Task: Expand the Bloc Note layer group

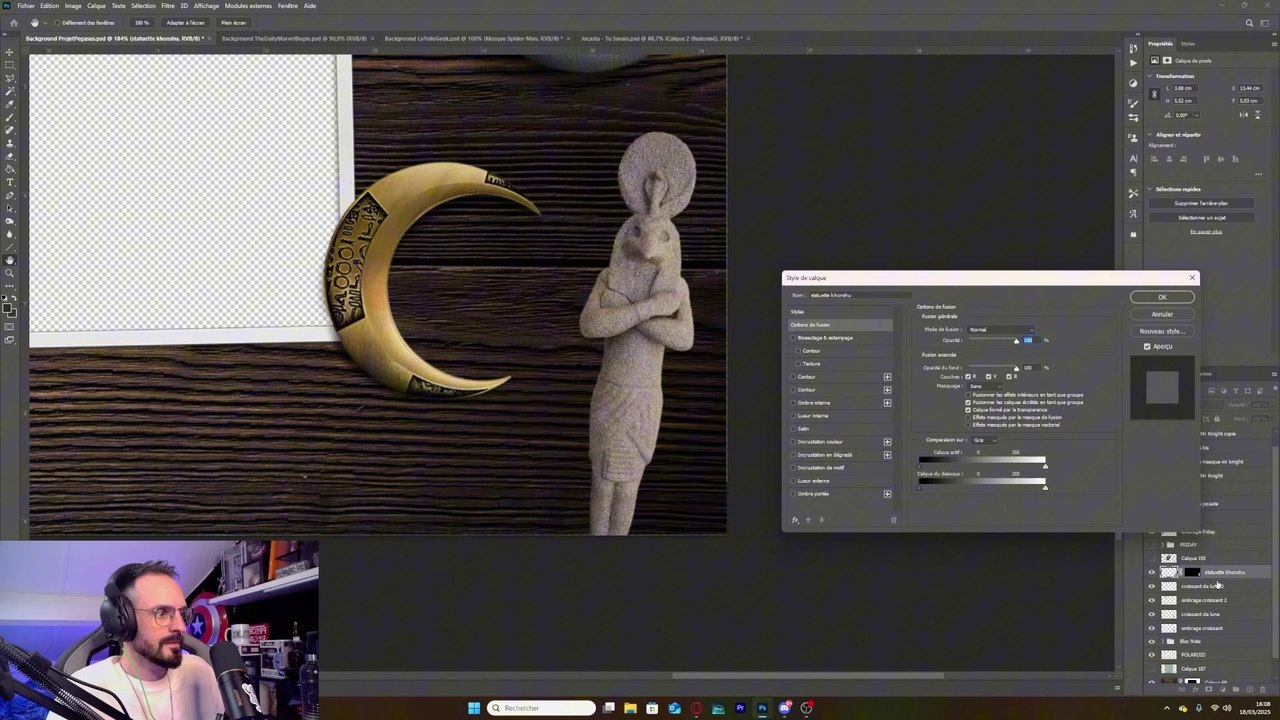Action: 1162,641
